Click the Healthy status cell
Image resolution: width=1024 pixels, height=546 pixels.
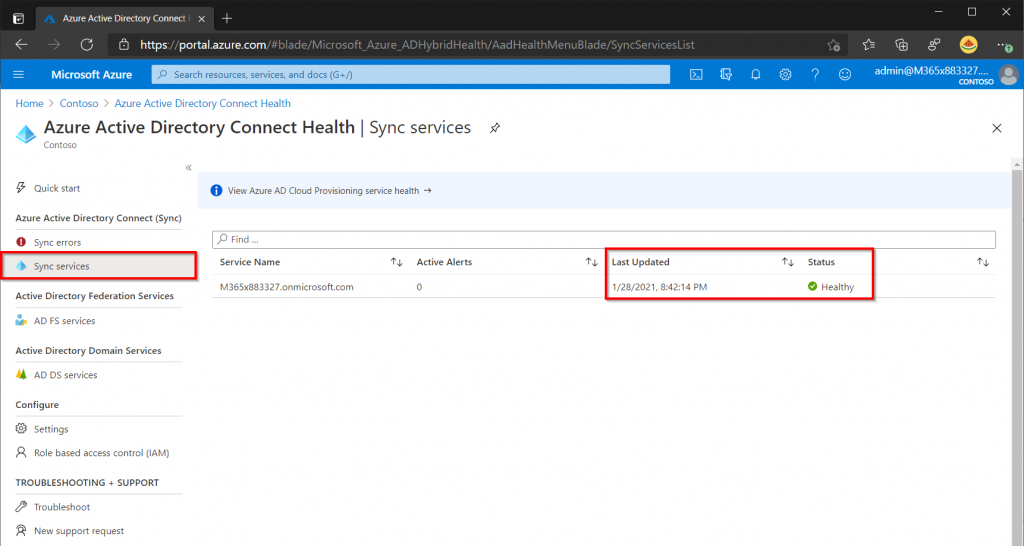pyautogui.click(x=831, y=287)
